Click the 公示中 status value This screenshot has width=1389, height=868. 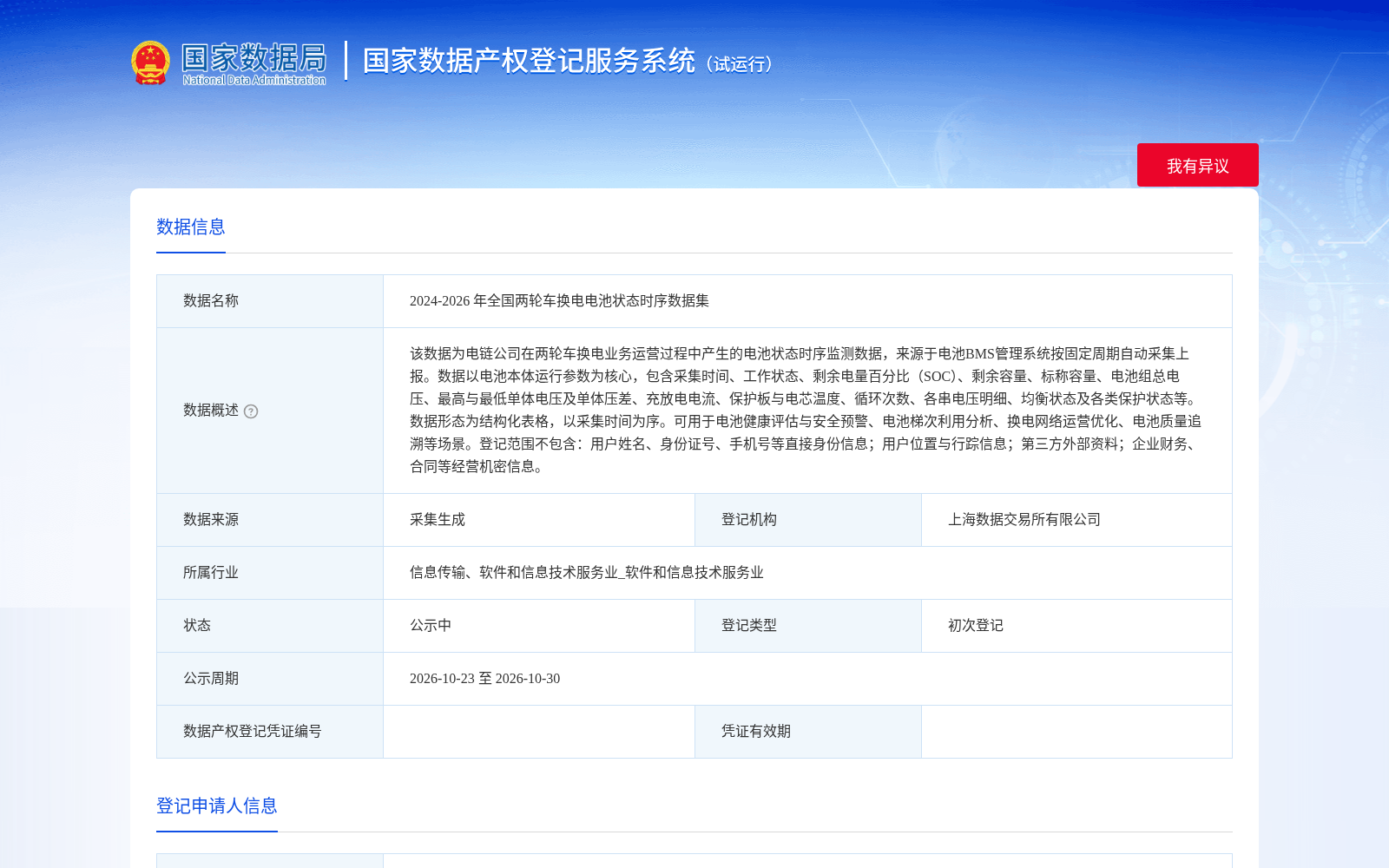point(431,626)
